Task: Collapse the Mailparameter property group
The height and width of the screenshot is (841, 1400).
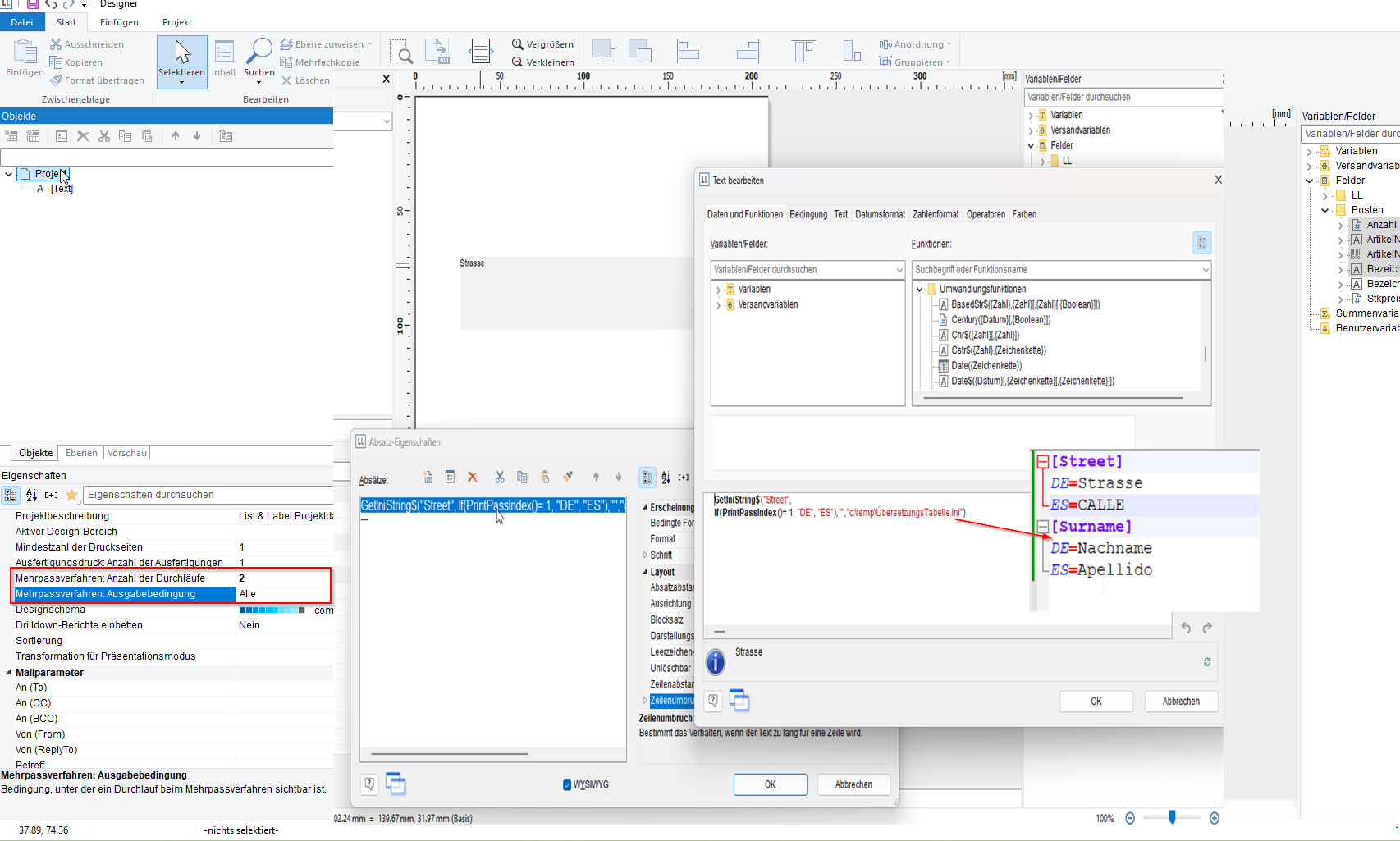Action: coord(8,672)
